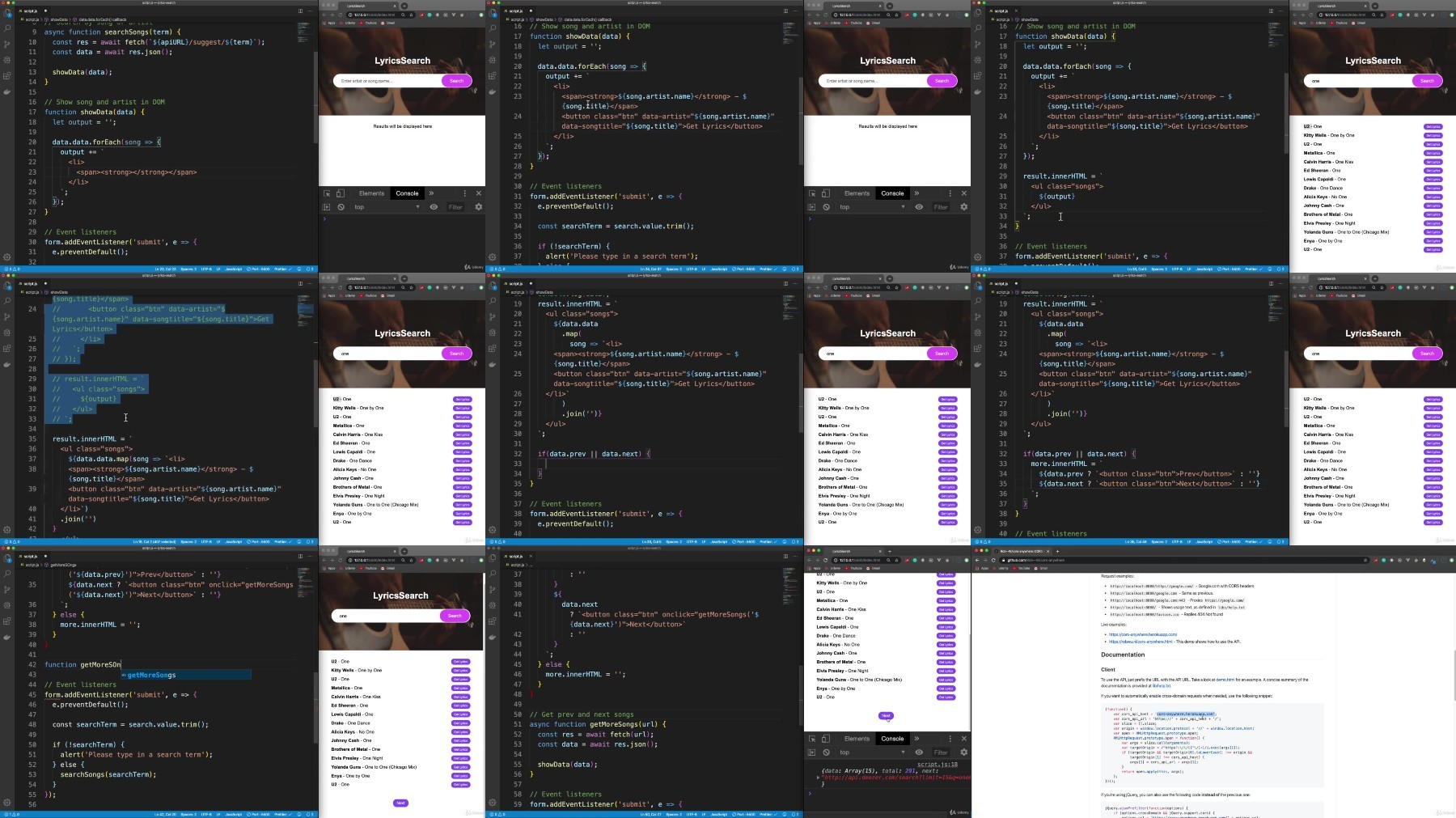Click Next button above console showing Array(15)
Viewport: 1456px width, 818px height.
(x=886, y=715)
